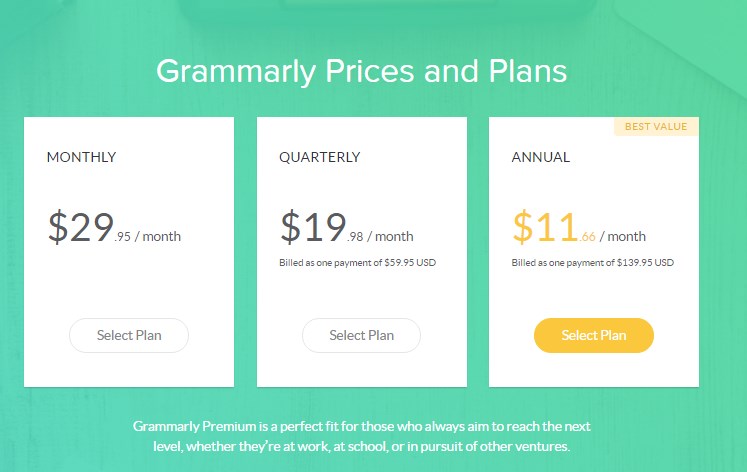747x472 pixels.
Task: Click the QUARTERLY plan heading
Action: click(320, 157)
